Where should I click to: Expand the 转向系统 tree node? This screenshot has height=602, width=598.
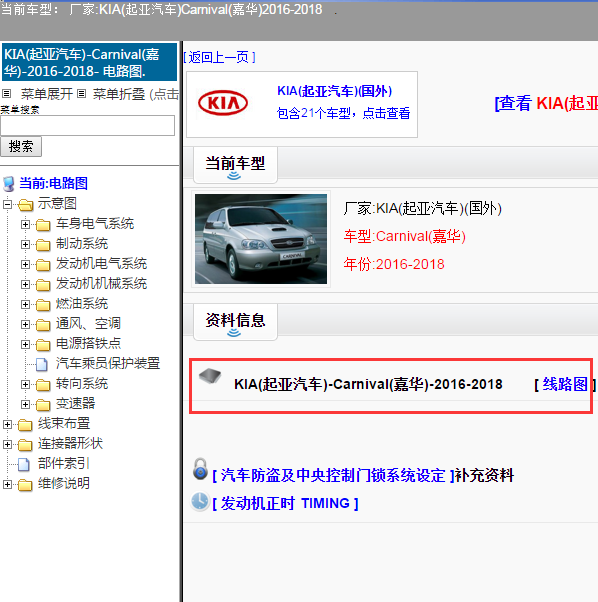[25, 384]
